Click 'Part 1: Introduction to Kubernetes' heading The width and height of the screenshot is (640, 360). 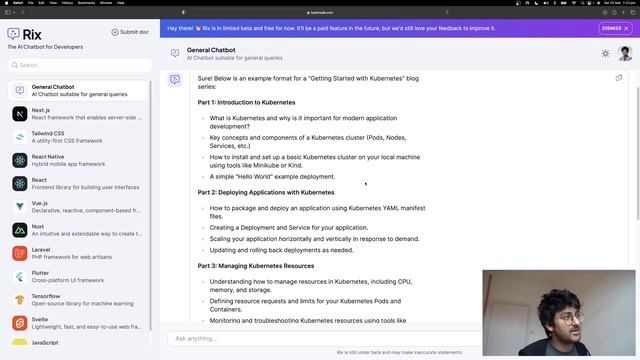tap(246, 102)
